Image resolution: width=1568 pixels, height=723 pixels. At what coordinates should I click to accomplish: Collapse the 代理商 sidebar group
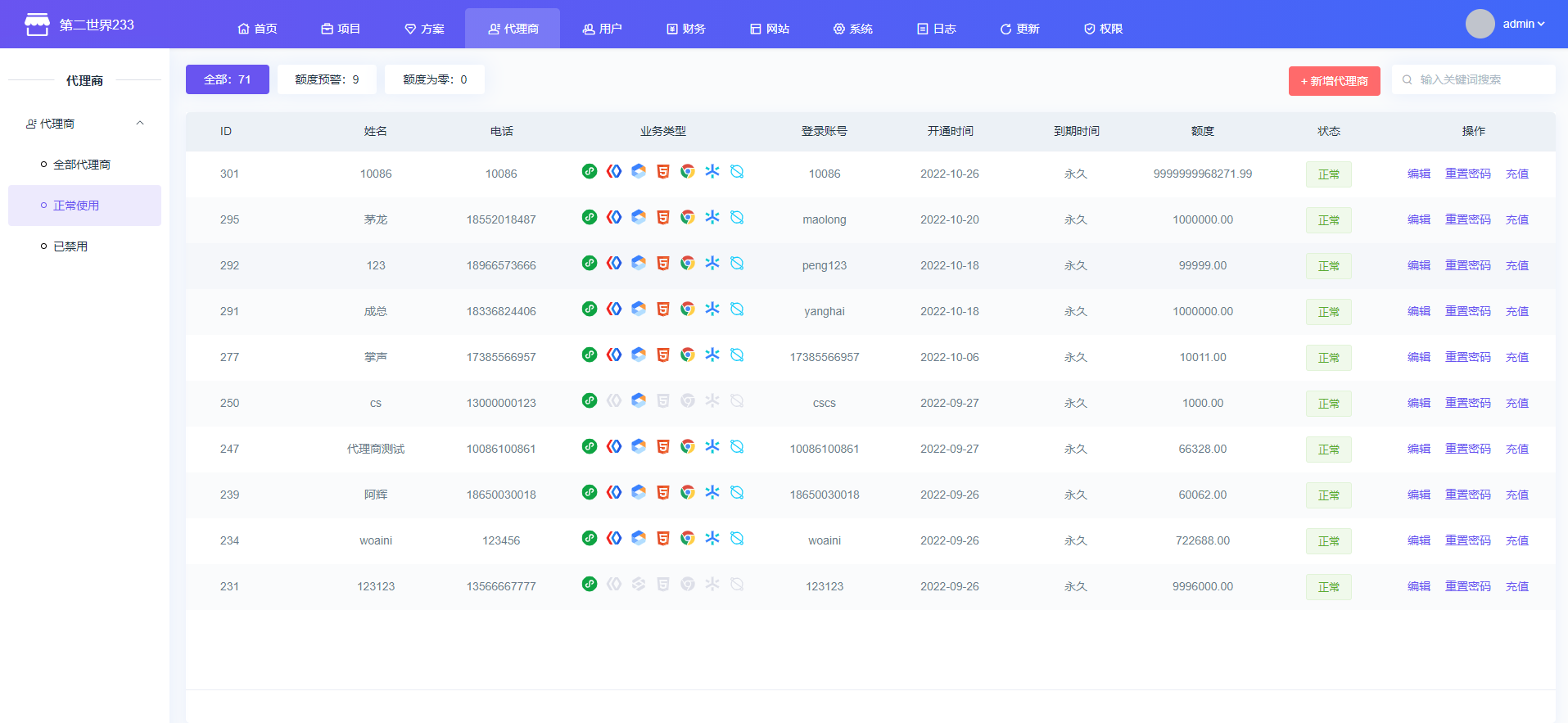84,124
